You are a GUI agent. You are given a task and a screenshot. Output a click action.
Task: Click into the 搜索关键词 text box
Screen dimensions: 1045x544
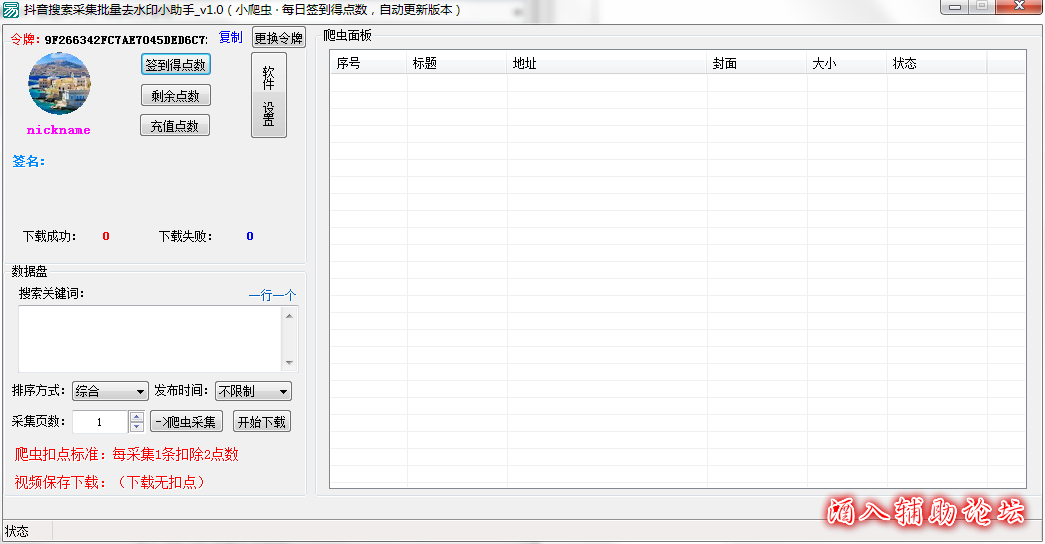150,339
